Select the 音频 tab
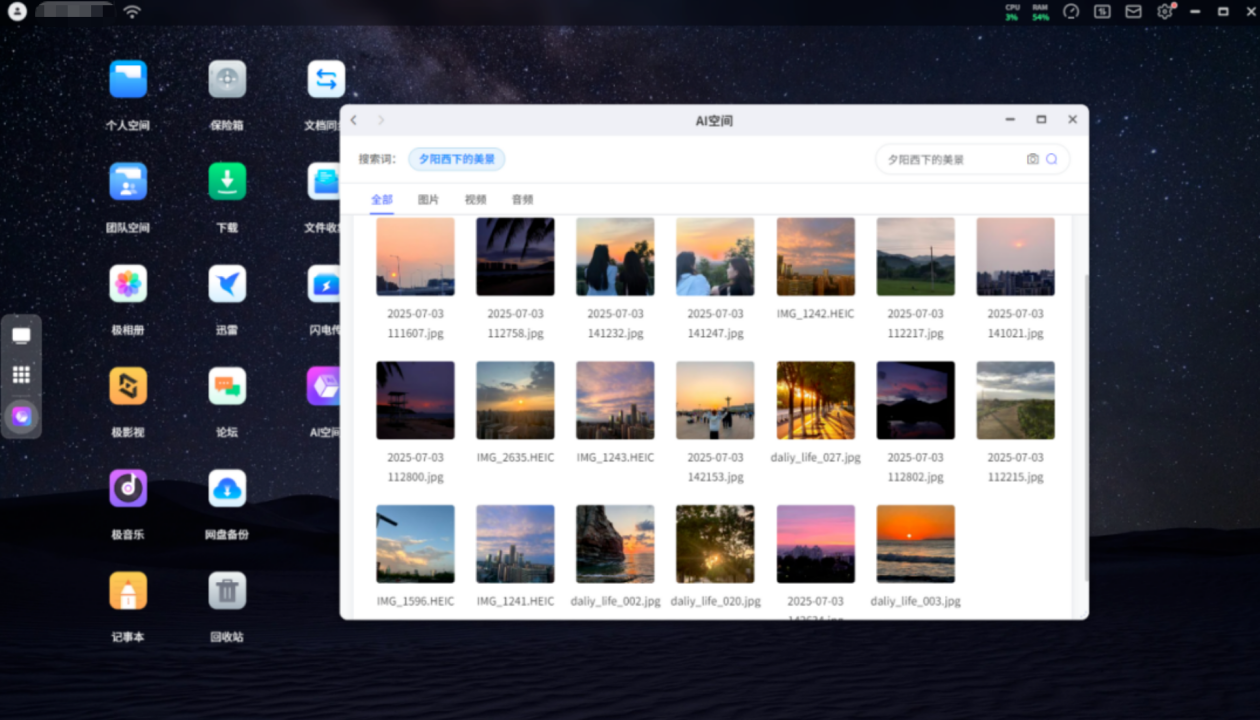Viewport: 1260px width, 720px height. pyautogui.click(x=522, y=200)
